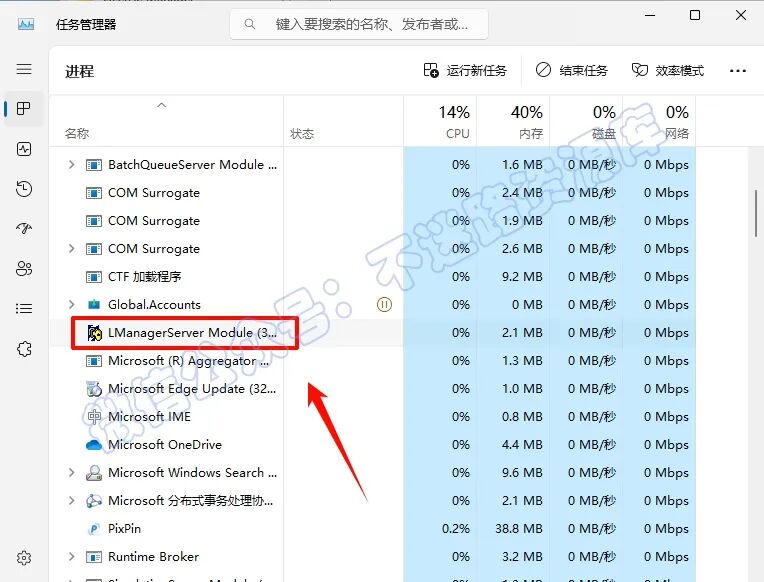Open the Users sidebar icon
Viewport: 764px width, 582px height.
click(x=24, y=268)
